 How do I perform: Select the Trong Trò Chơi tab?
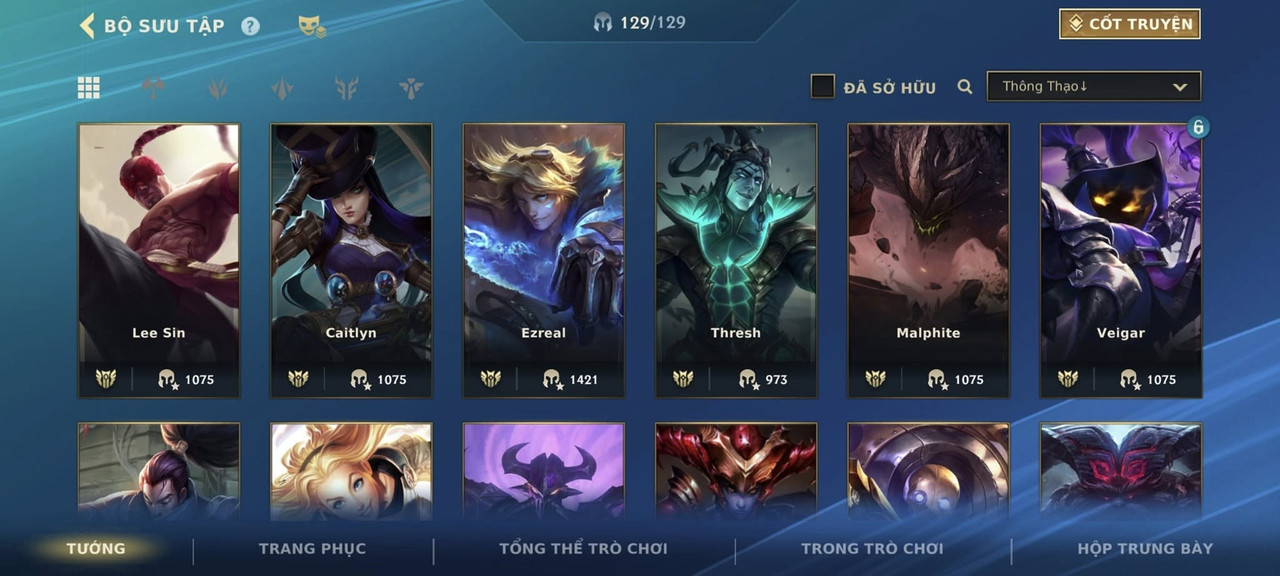(x=872, y=548)
